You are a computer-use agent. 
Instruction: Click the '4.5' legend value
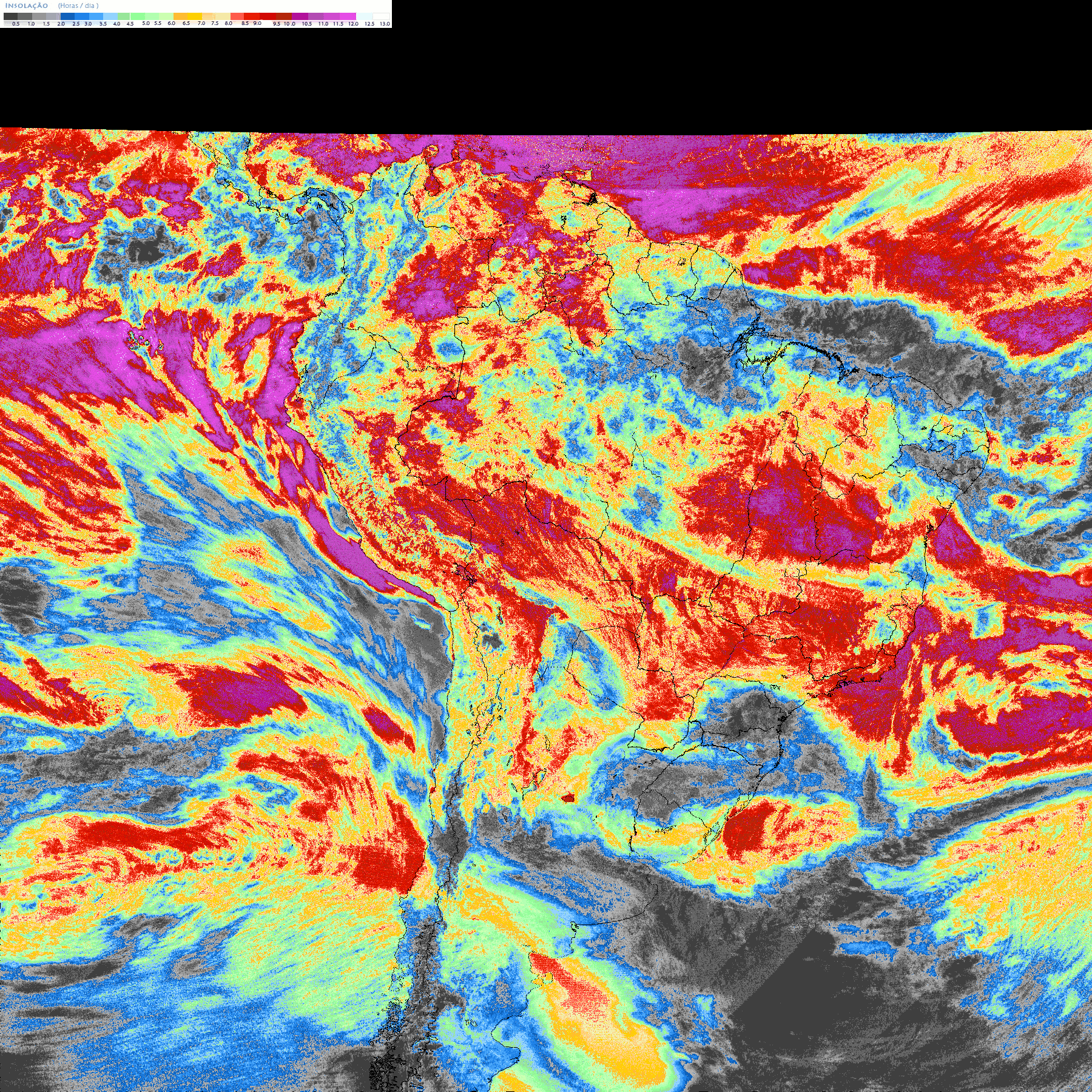tap(130, 24)
